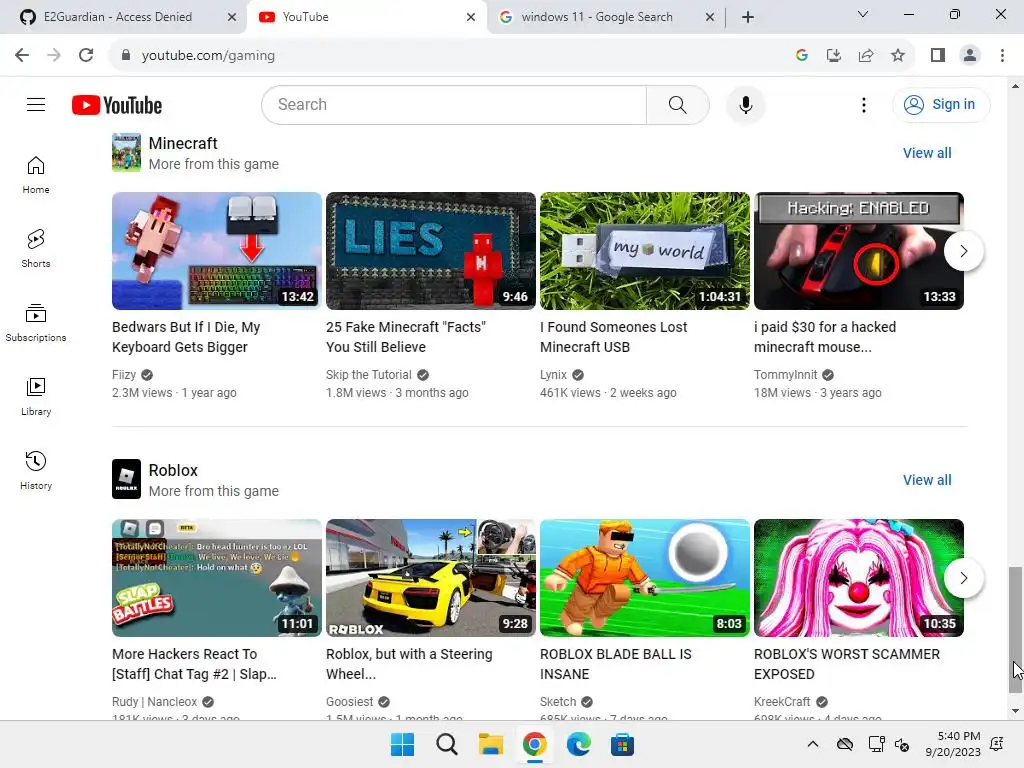Open Roblox Steering Wheel thumbnail
Viewport: 1024px width, 768px height.
431,578
